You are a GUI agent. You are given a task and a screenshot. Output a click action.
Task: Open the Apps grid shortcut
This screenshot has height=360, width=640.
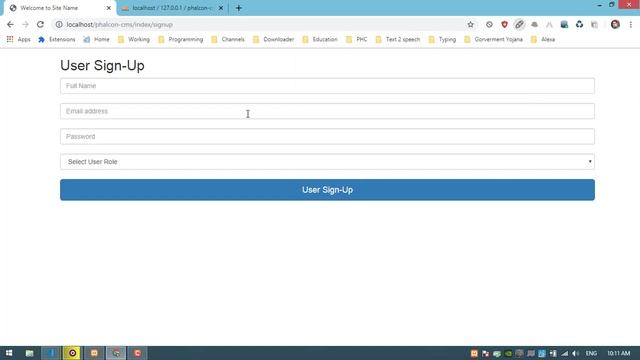pyautogui.click(x=18, y=39)
